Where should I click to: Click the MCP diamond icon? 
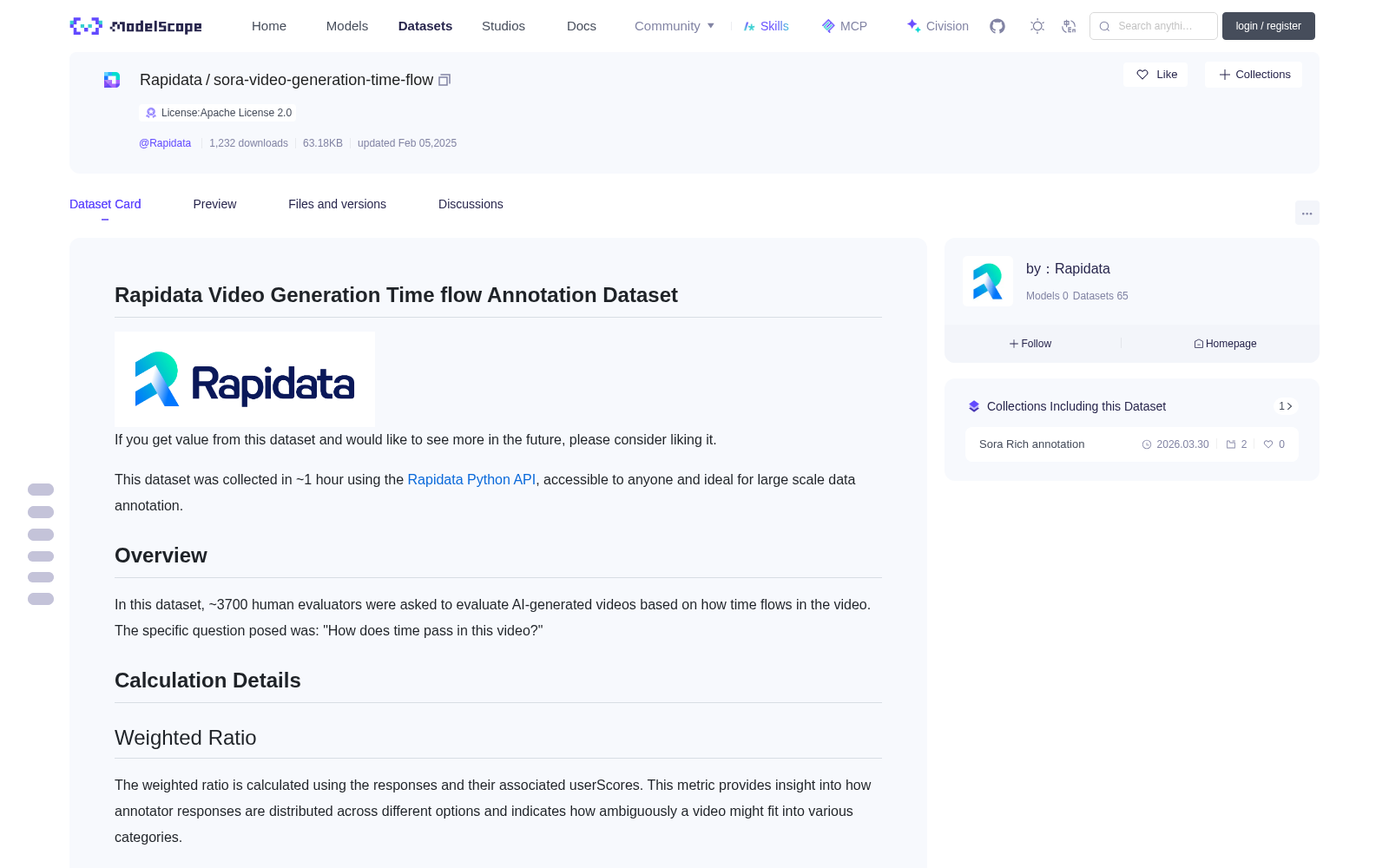(828, 26)
